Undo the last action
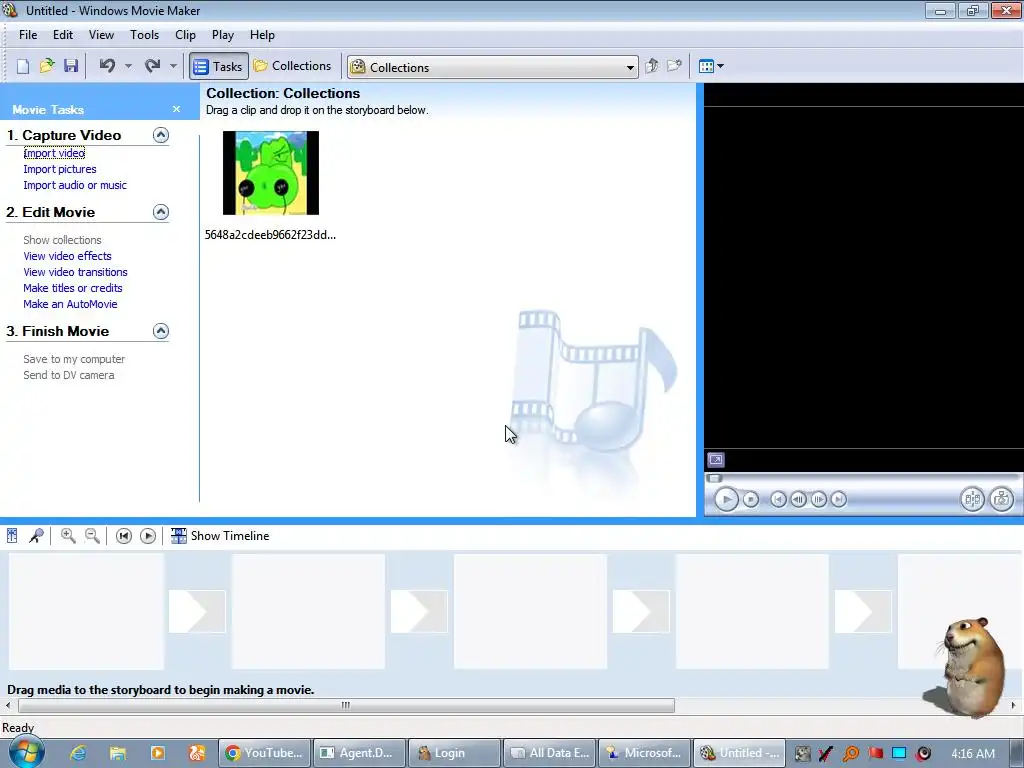Viewport: 1024px width, 768px height. pos(107,66)
